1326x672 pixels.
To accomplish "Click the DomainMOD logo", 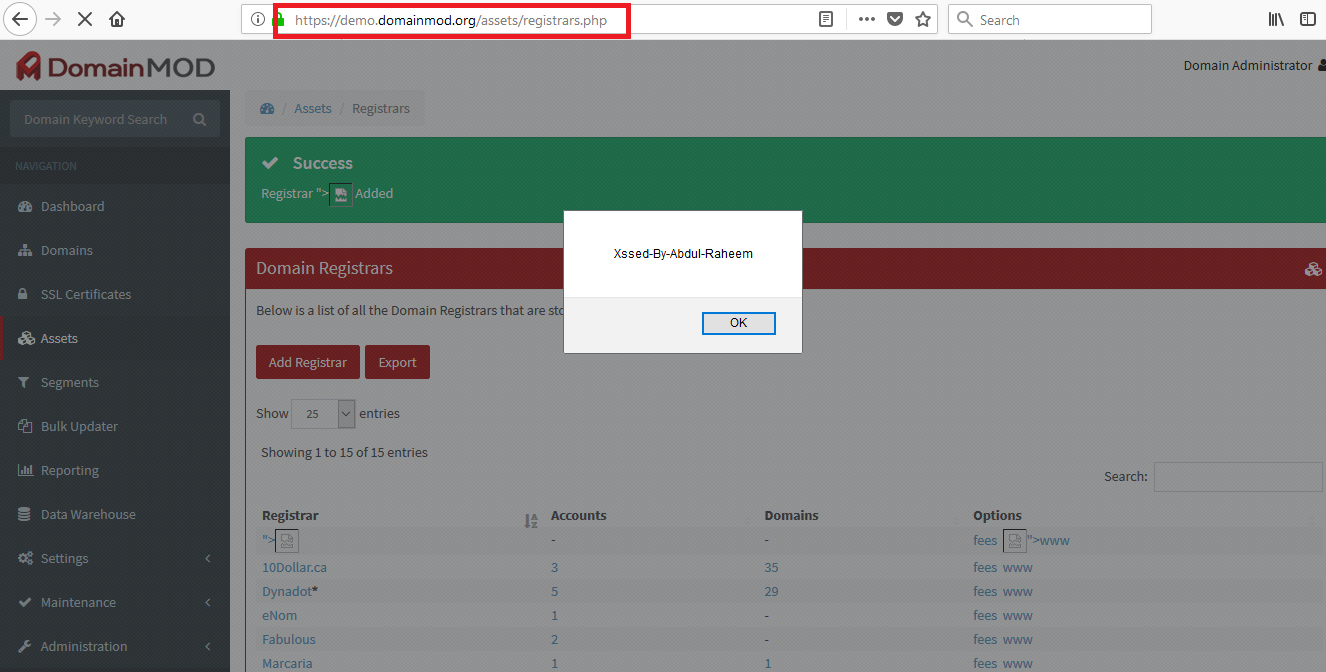I will point(115,67).
